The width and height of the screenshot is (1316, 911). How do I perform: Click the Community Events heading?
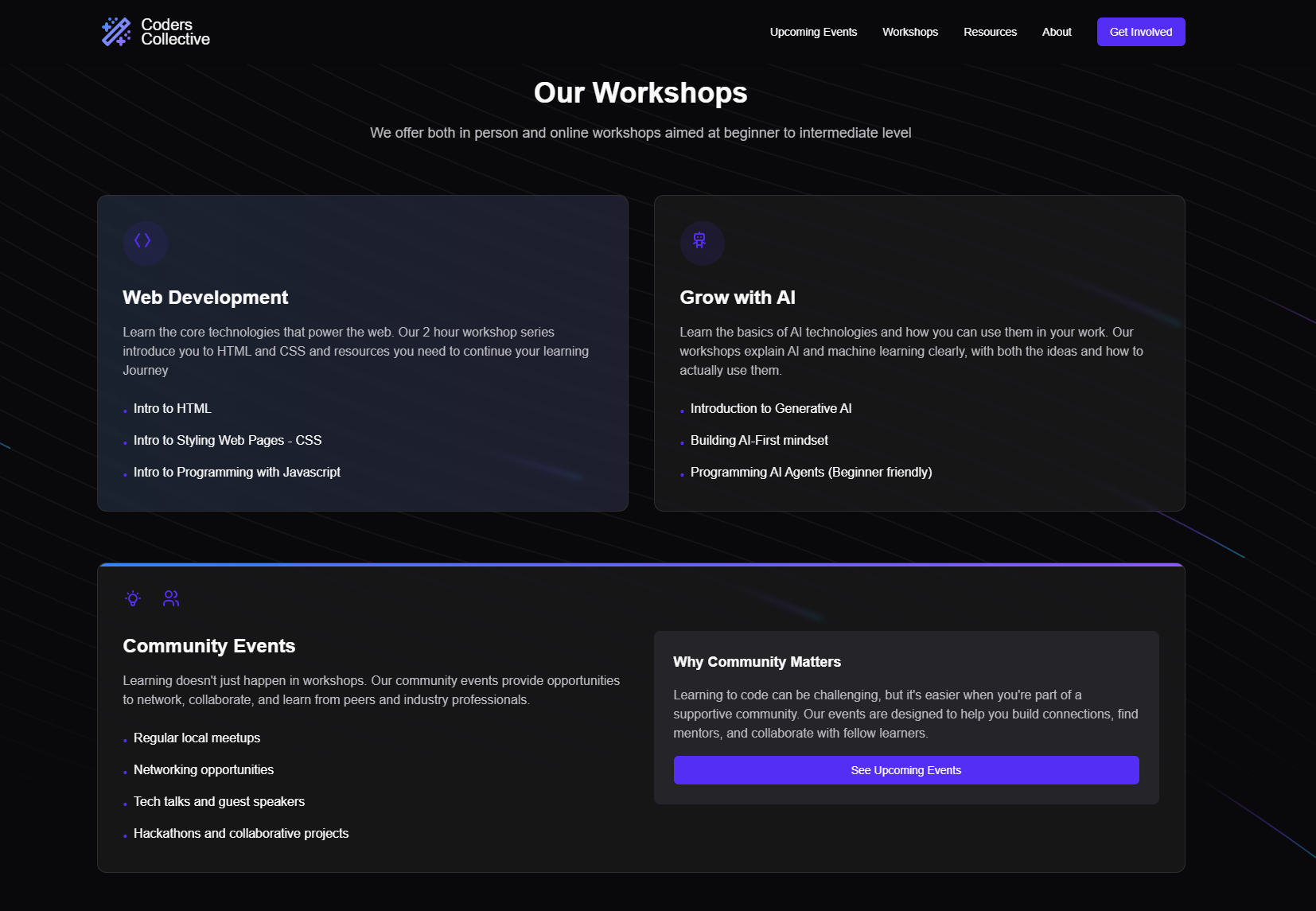(209, 646)
